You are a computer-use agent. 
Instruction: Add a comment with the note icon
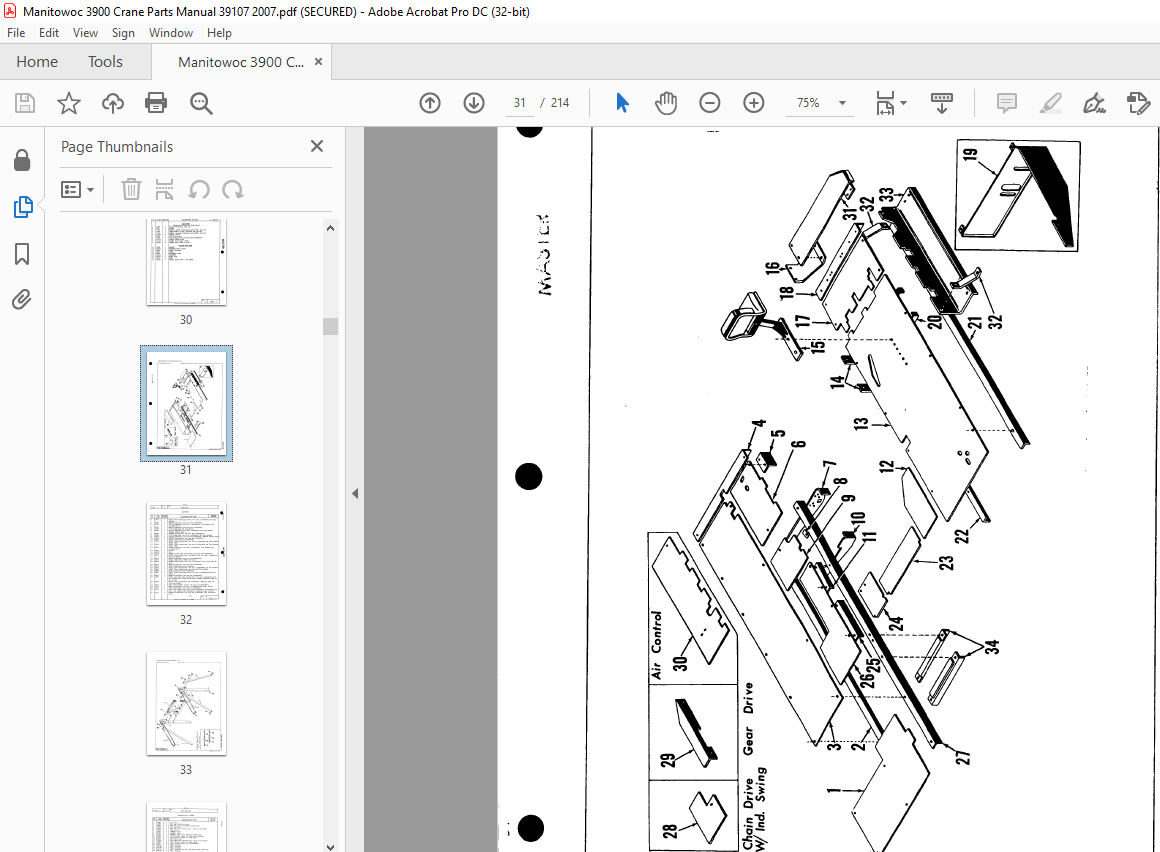[x=1007, y=103]
